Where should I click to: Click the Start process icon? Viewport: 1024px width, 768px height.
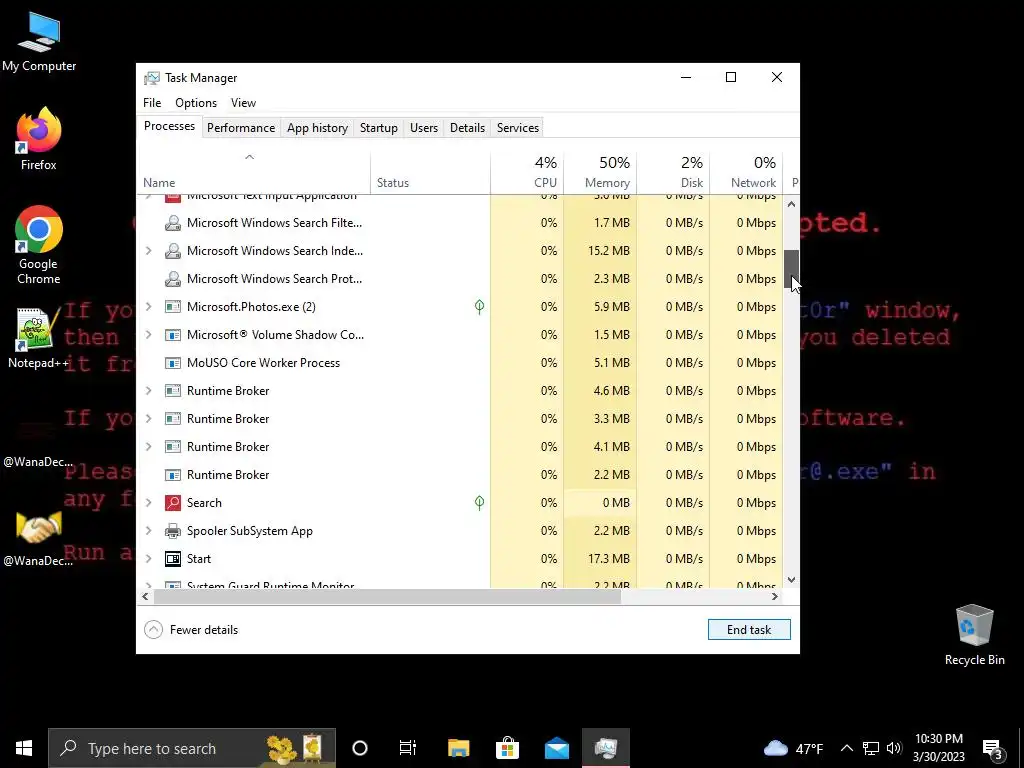[172, 559]
